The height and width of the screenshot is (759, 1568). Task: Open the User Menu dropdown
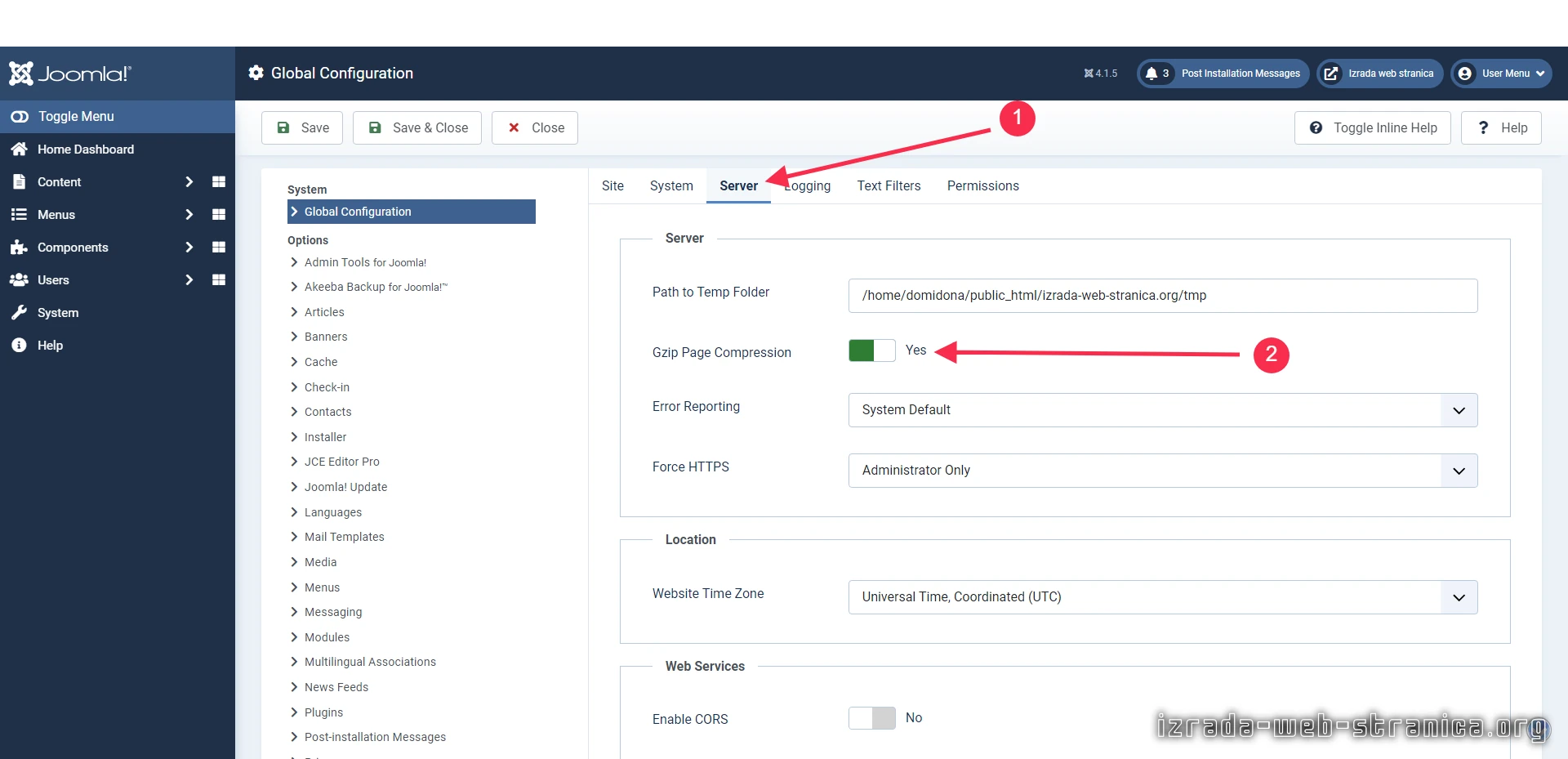pyautogui.click(x=1501, y=74)
